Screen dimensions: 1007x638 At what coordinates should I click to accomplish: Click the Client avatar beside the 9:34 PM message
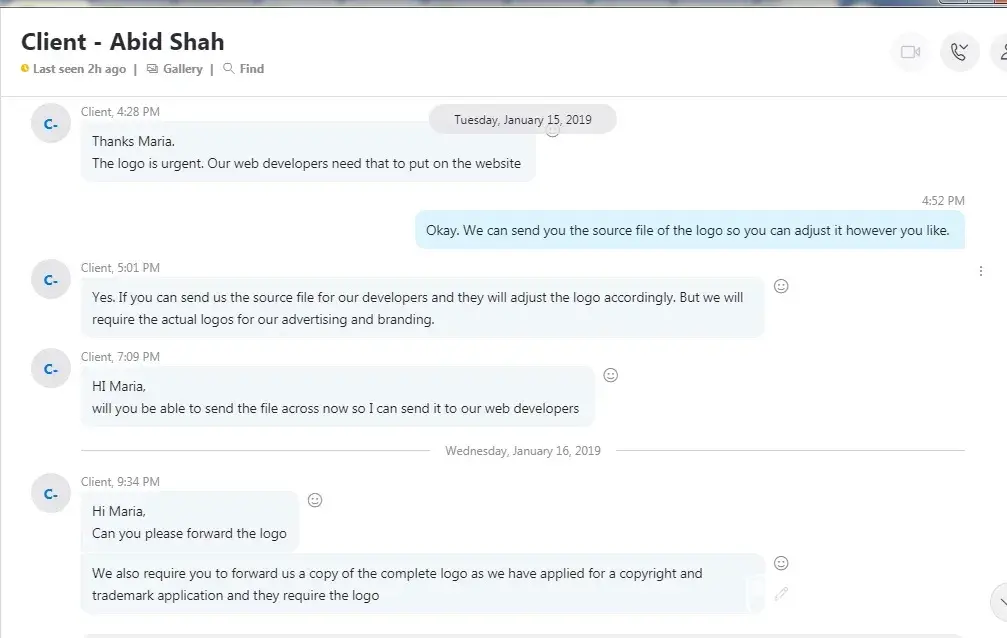pyautogui.click(x=50, y=493)
